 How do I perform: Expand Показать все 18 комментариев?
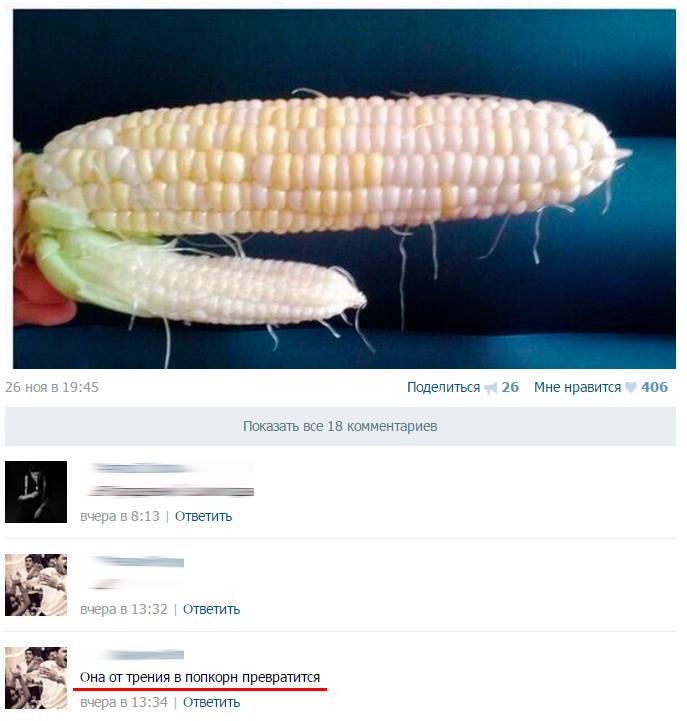[340, 426]
